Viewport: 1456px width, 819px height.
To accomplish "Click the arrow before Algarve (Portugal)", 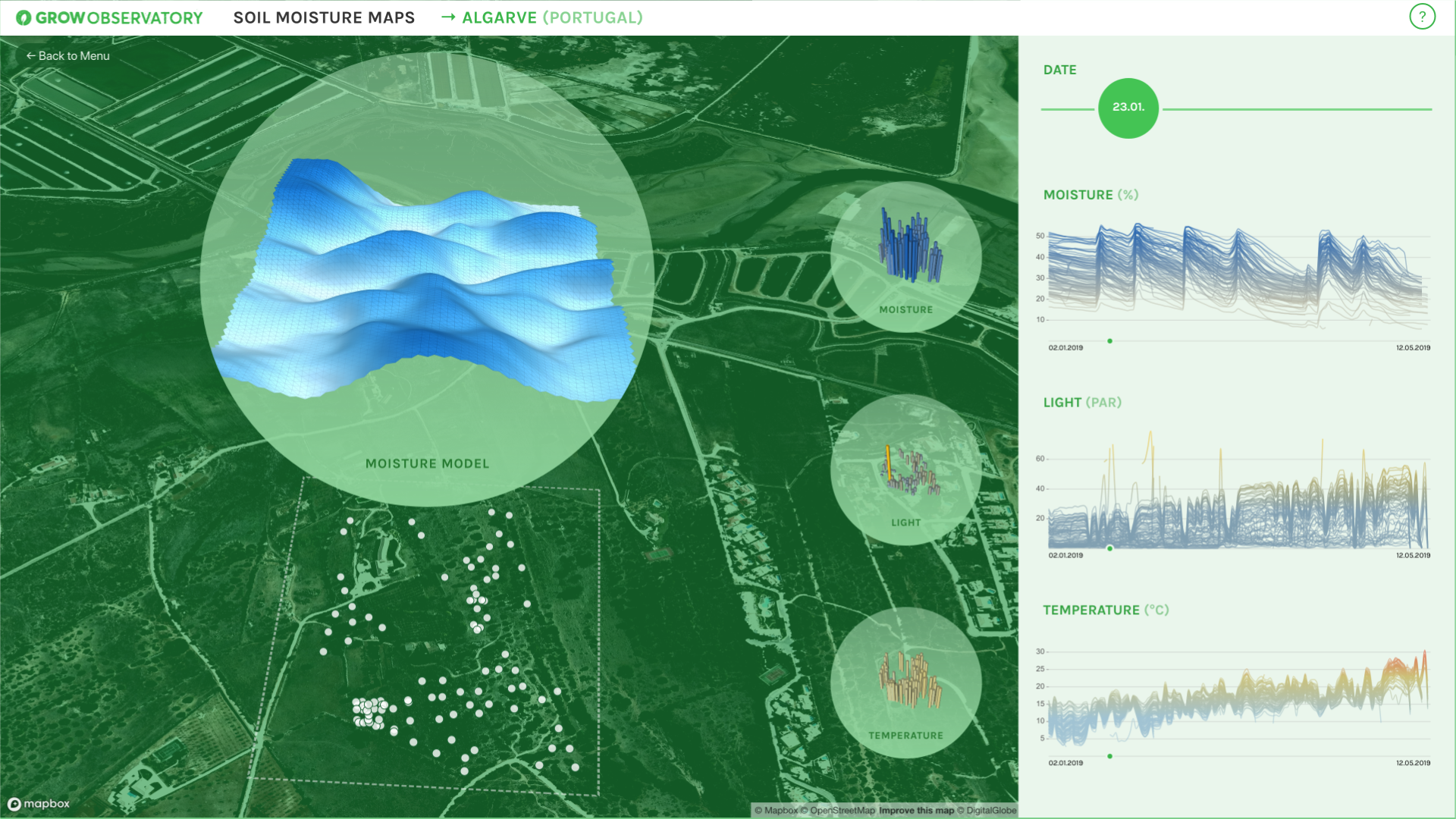I will point(448,17).
